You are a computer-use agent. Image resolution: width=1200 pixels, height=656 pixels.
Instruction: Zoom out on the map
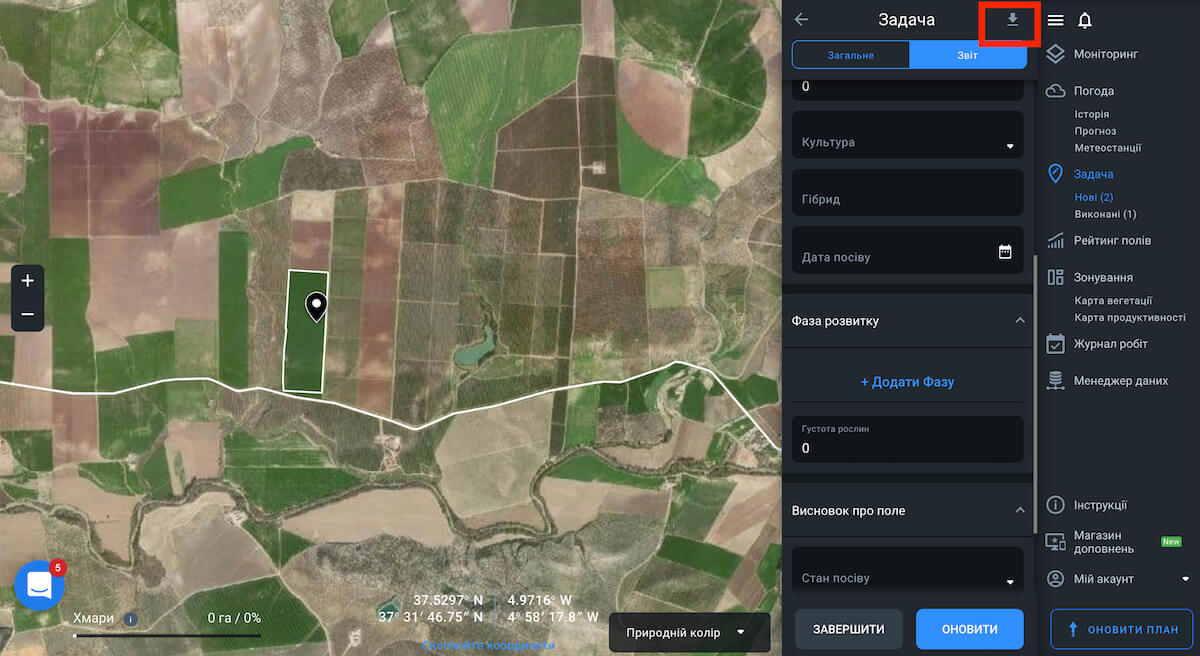(x=27, y=314)
